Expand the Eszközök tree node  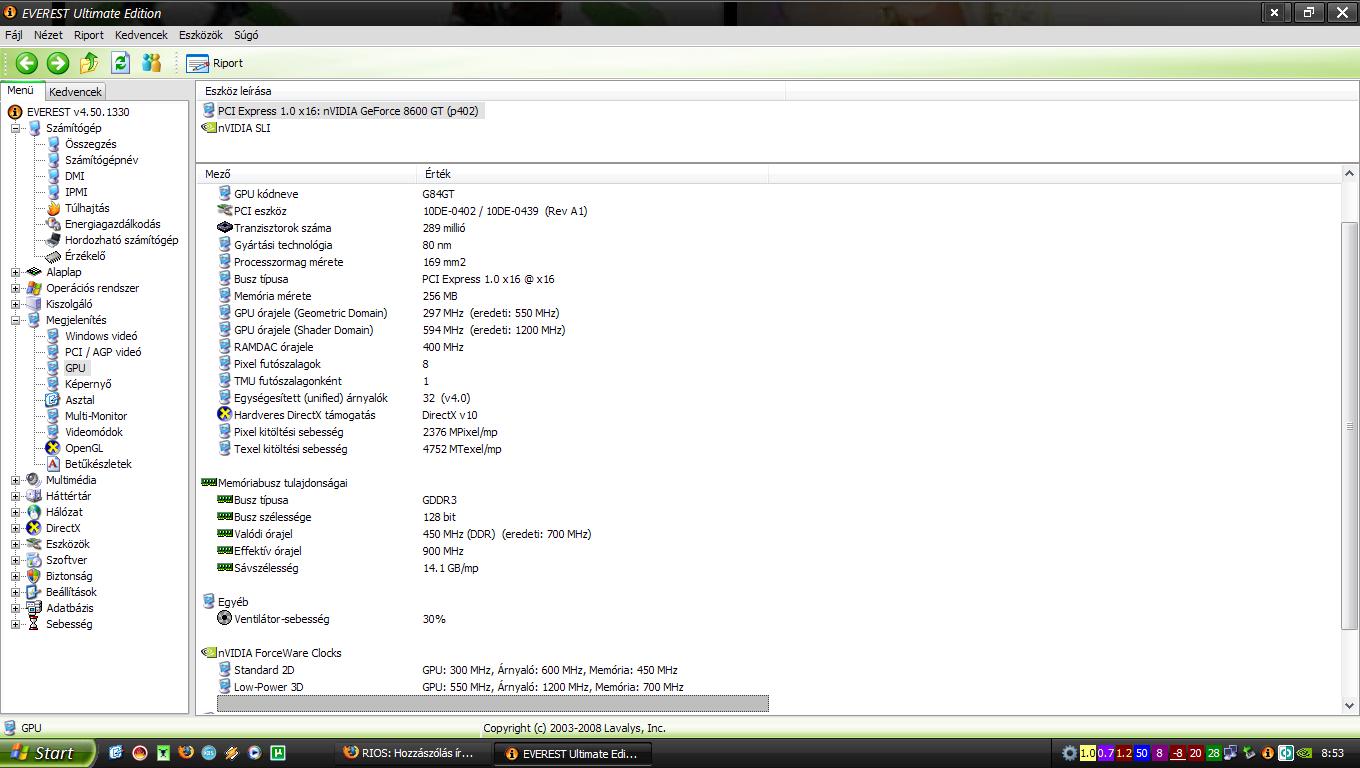[15, 544]
